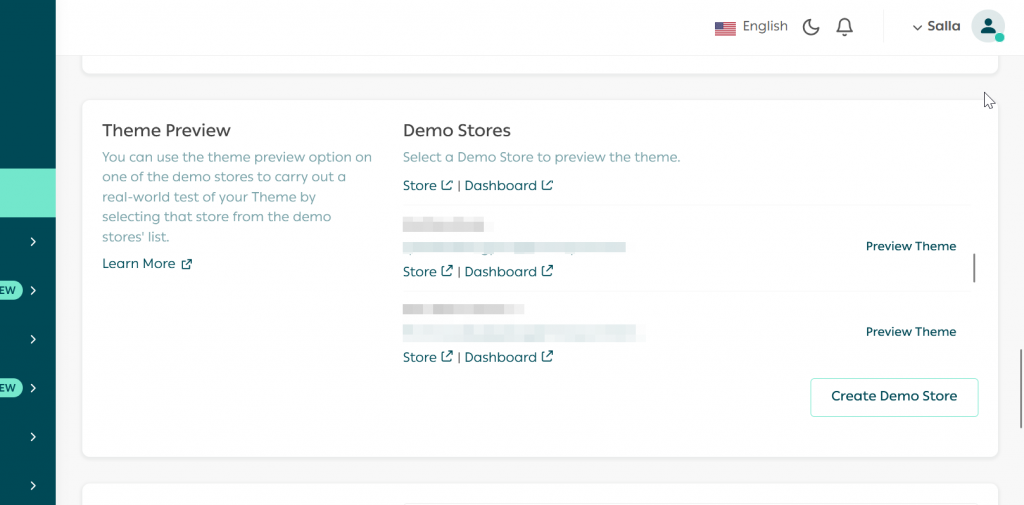The width and height of the screenshot is (1024, 505).
Task: Click external icon beside the bottom Store link
Action: point(446,357)
